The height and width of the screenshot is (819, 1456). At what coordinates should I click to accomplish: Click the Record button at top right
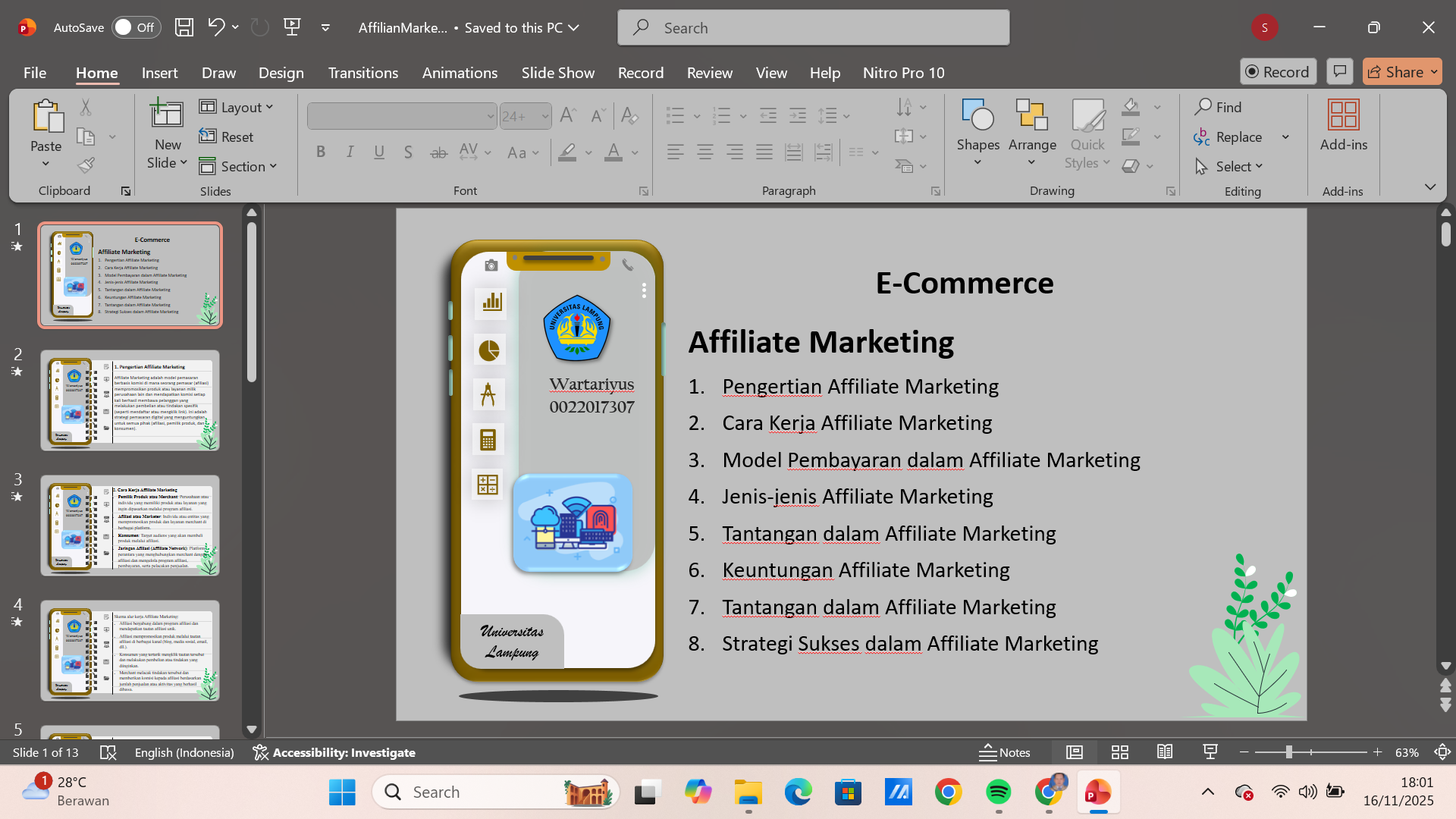pyautogui.click(x=1278, y=72)
